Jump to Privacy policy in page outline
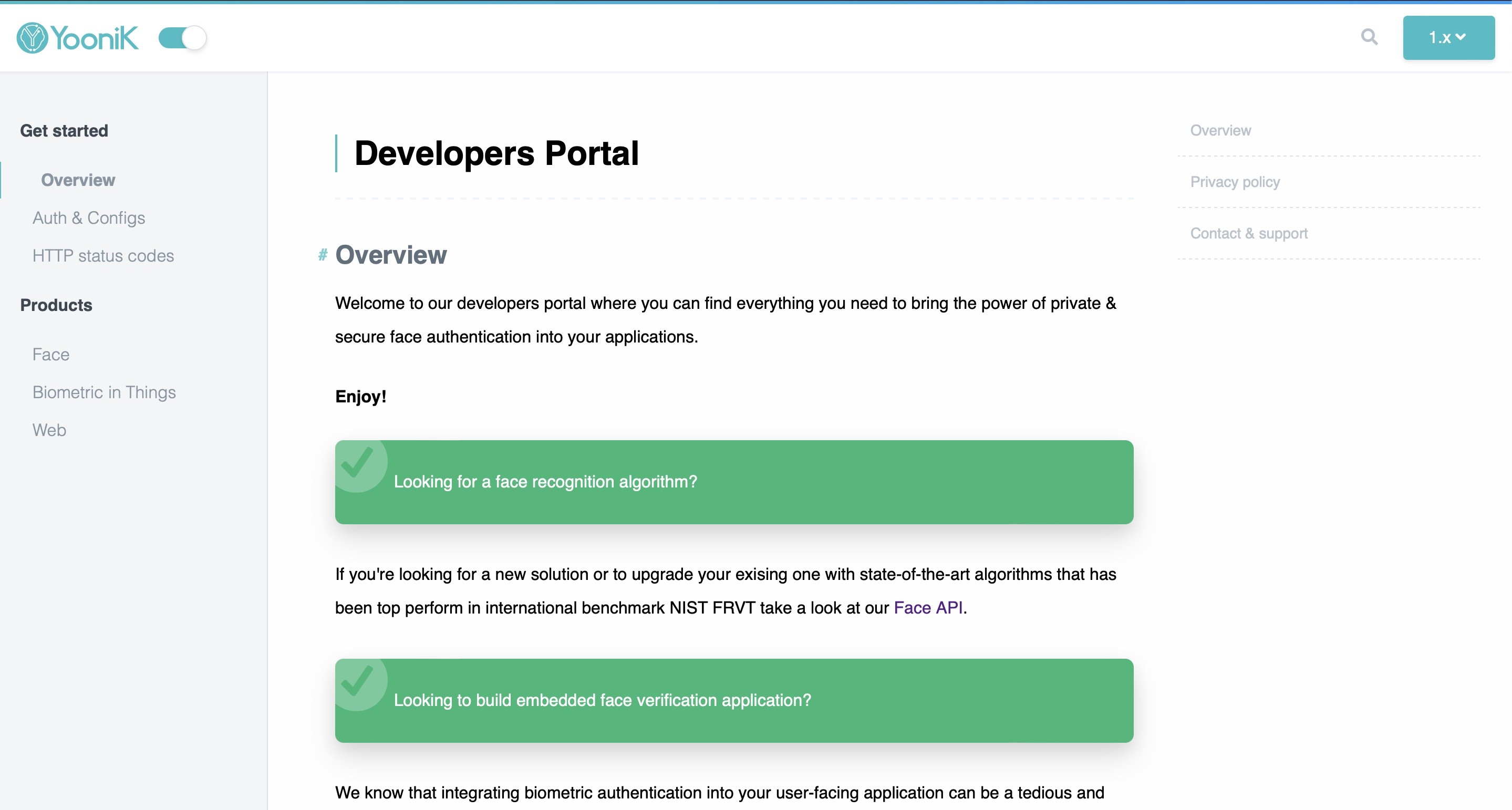 [1235, 182]
